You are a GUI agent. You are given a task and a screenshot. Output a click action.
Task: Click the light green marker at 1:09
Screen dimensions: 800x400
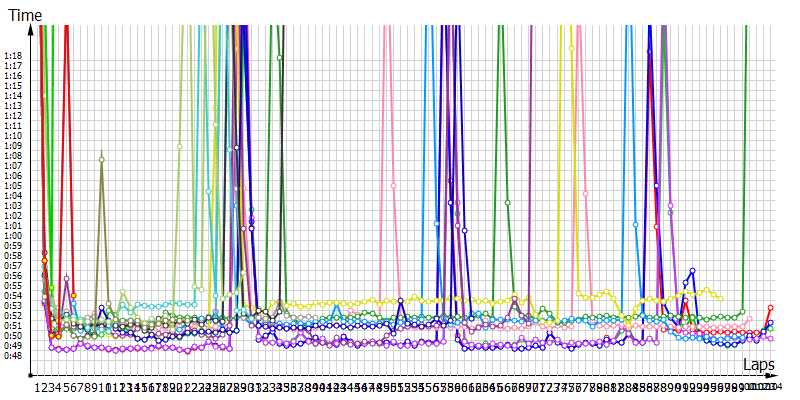[179, 146]
